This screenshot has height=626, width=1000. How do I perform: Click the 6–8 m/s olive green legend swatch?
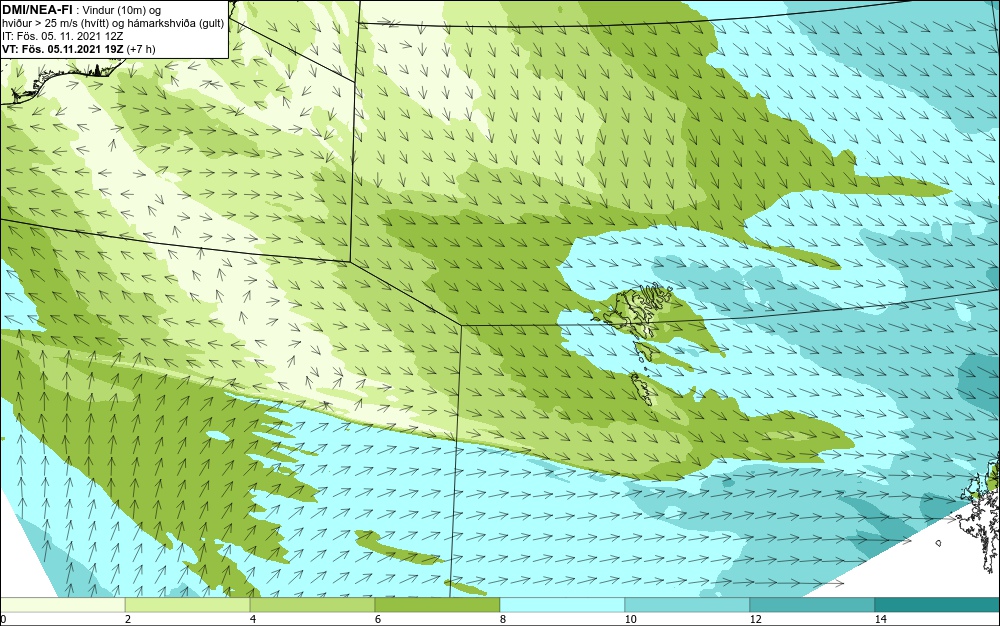coord(438,604)
